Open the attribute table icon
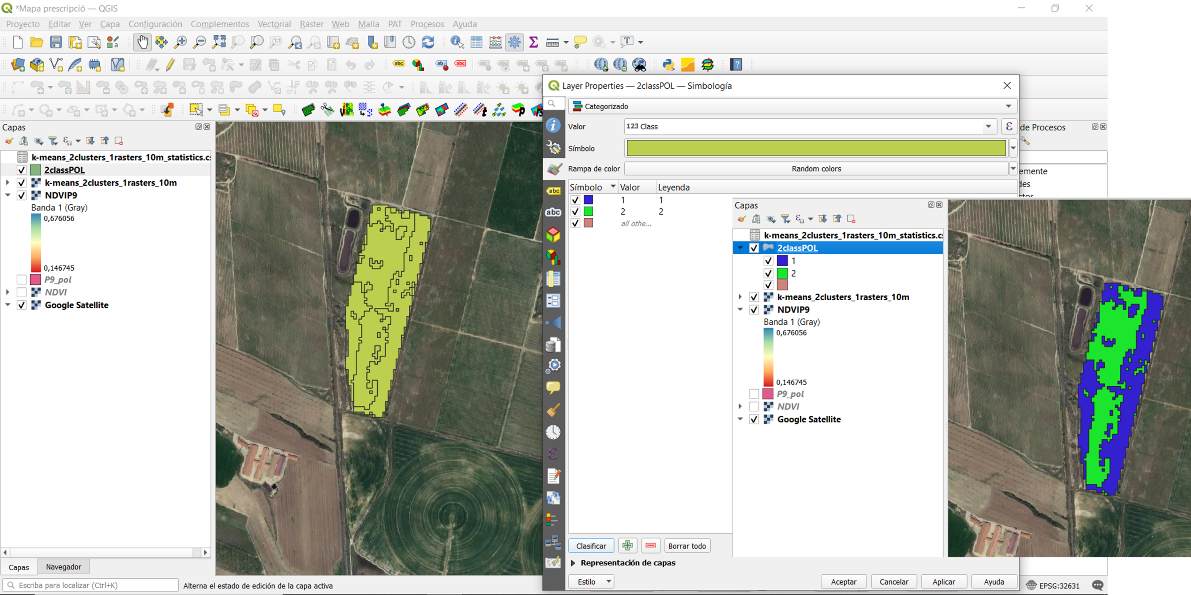The width and height of the screenshot is (1191, 595). point(476,42)
